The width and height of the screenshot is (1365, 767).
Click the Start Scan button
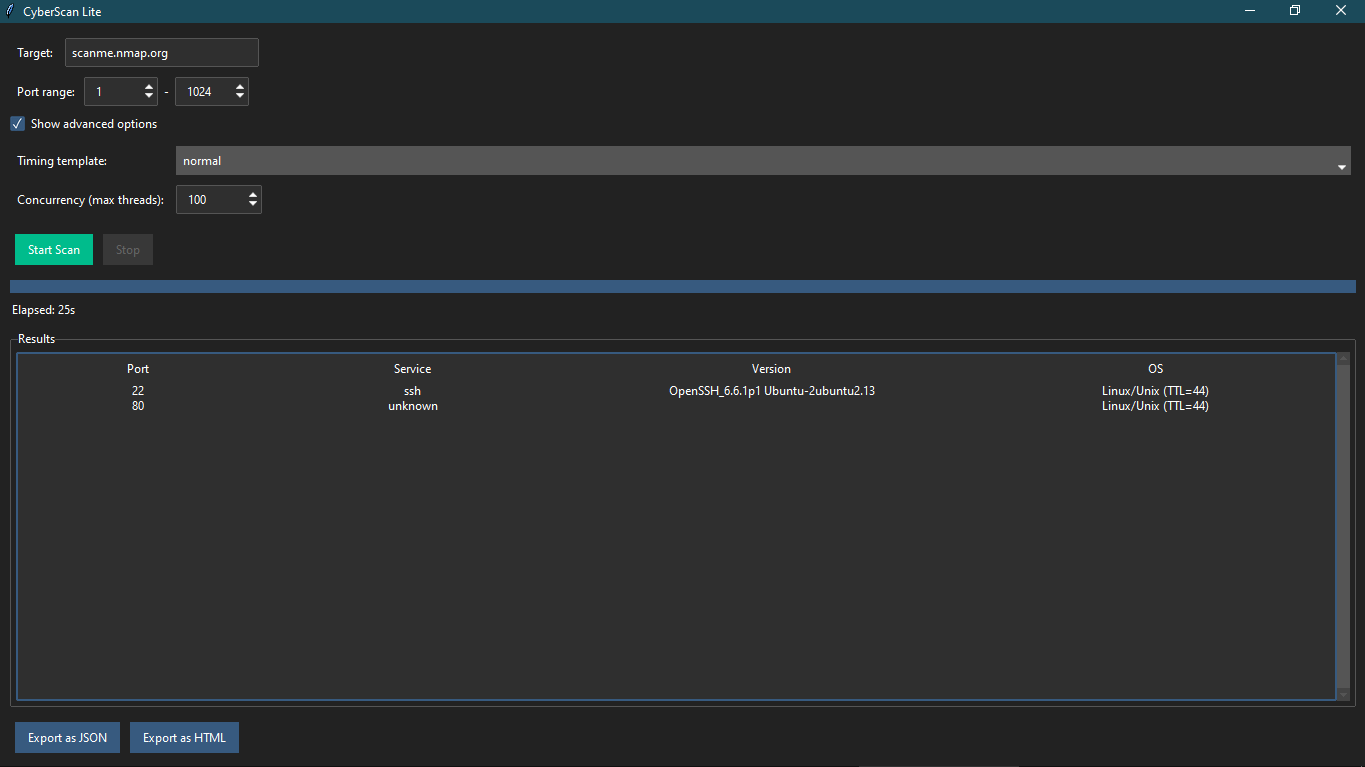coord(54,250)
